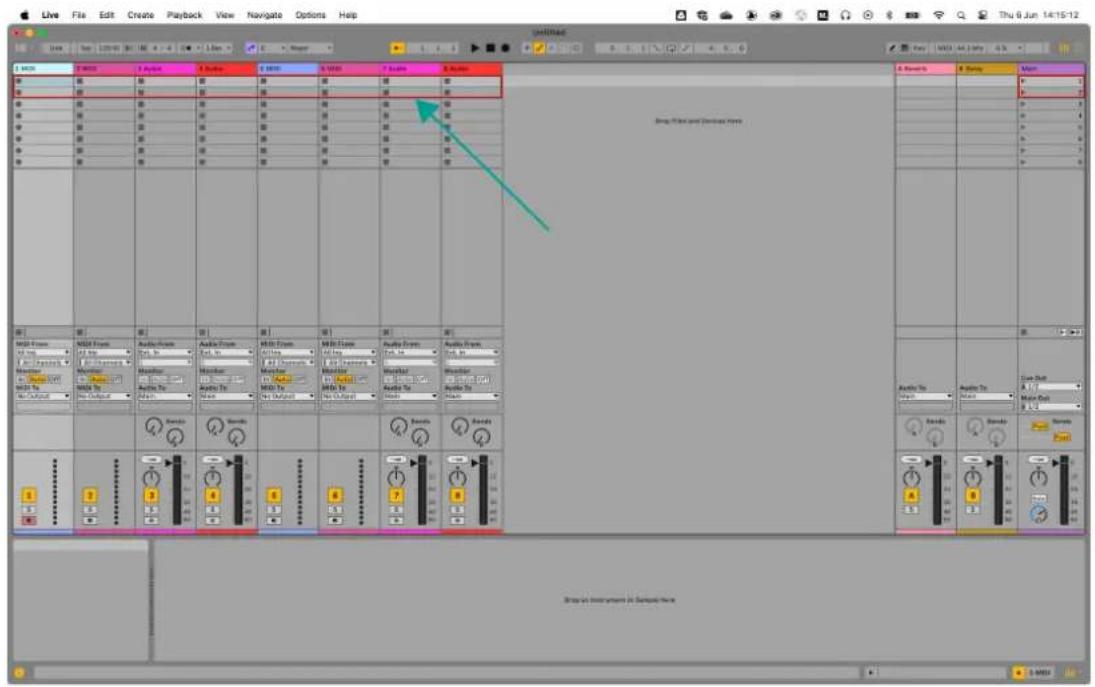Launch scene 3 in the Main track
This screenshot has height=687, width=1095.
click(x=1024, y=104)
